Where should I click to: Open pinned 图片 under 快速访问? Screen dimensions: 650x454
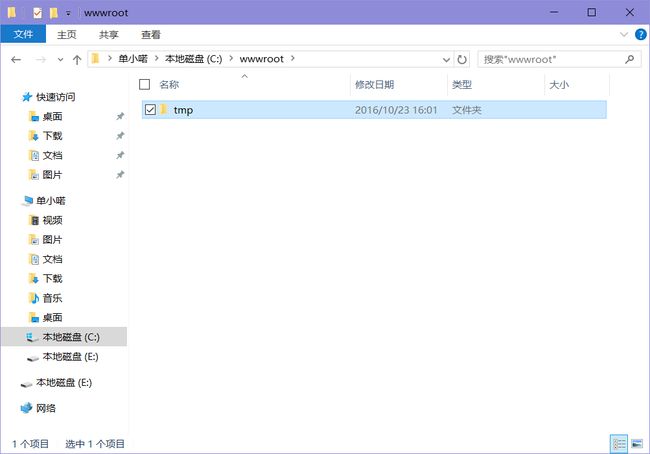coord(52,175)
